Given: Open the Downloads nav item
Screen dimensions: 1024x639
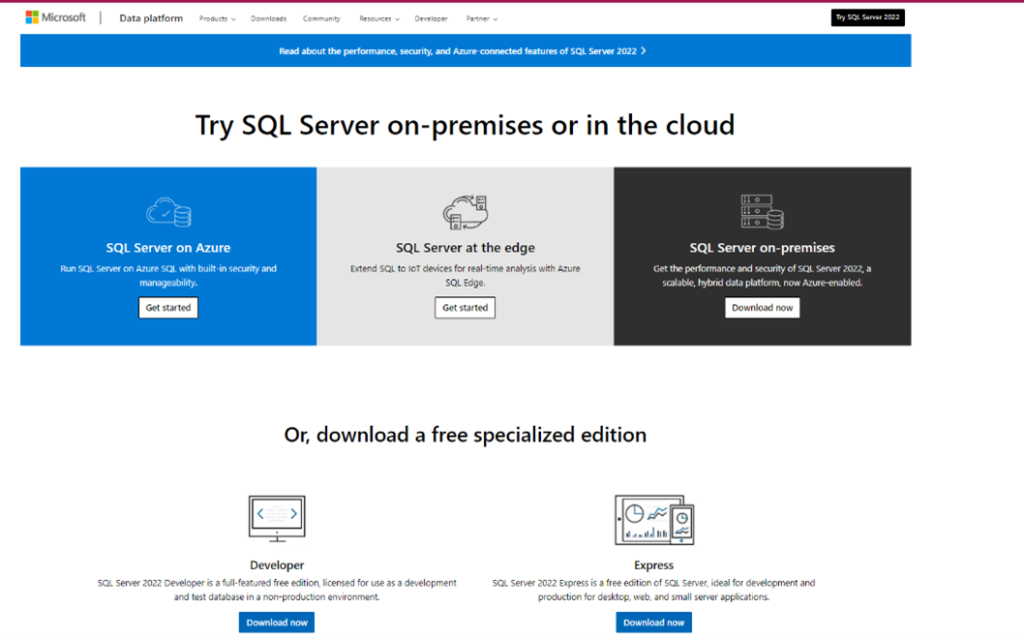Looking at the screenshot, I should [x=268, y=19].
